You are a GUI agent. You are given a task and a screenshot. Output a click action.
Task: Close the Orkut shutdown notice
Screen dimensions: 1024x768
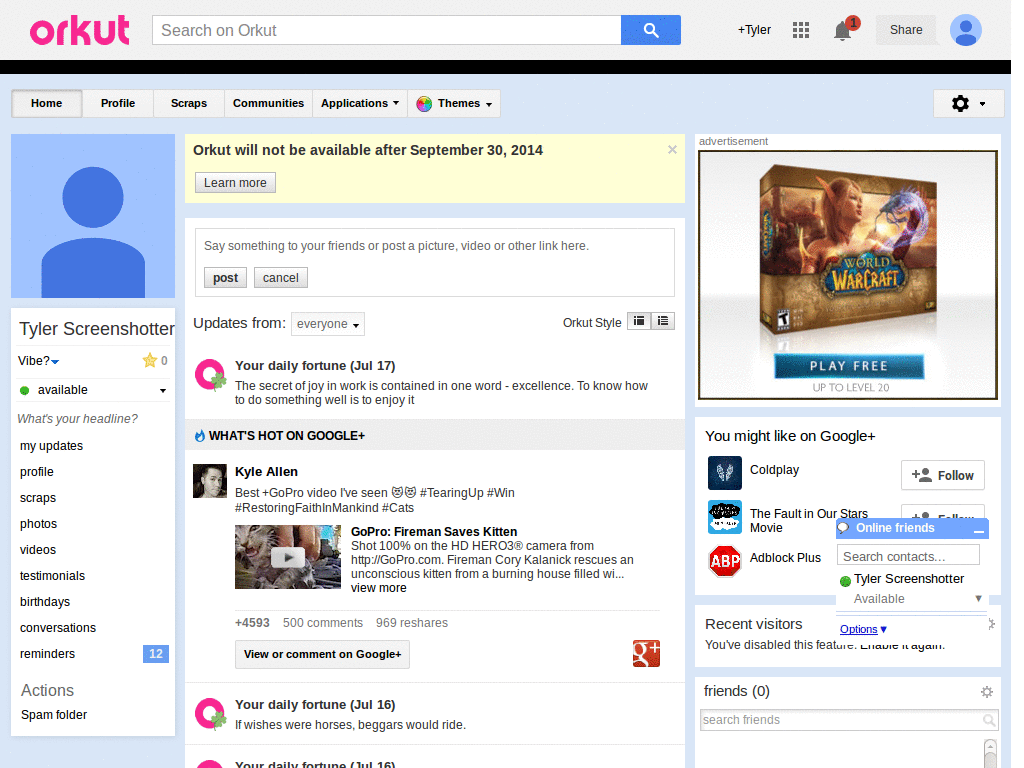tap(672, 150)
